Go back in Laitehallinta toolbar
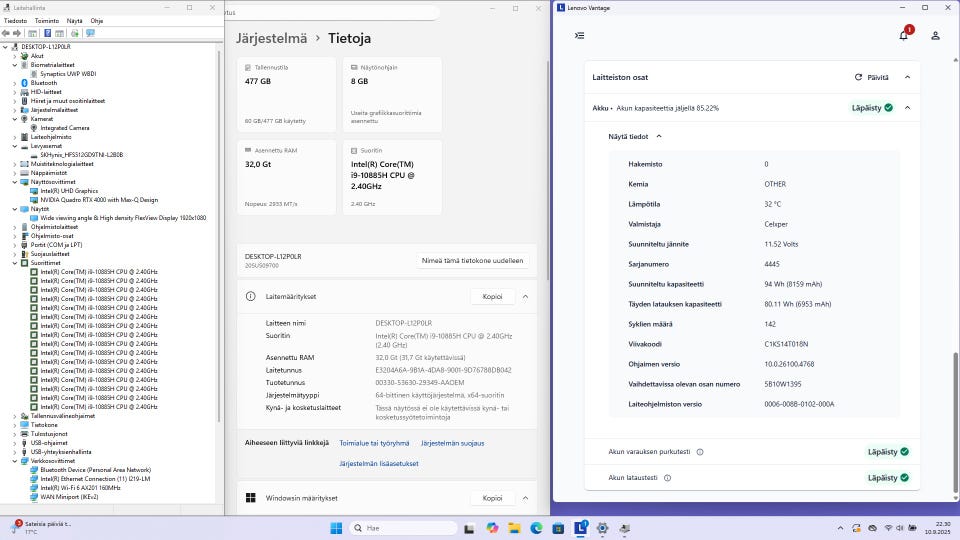Image resolution: width=960 pixels, height=540 pixels. pyautogui.click(x=6, y=33)
